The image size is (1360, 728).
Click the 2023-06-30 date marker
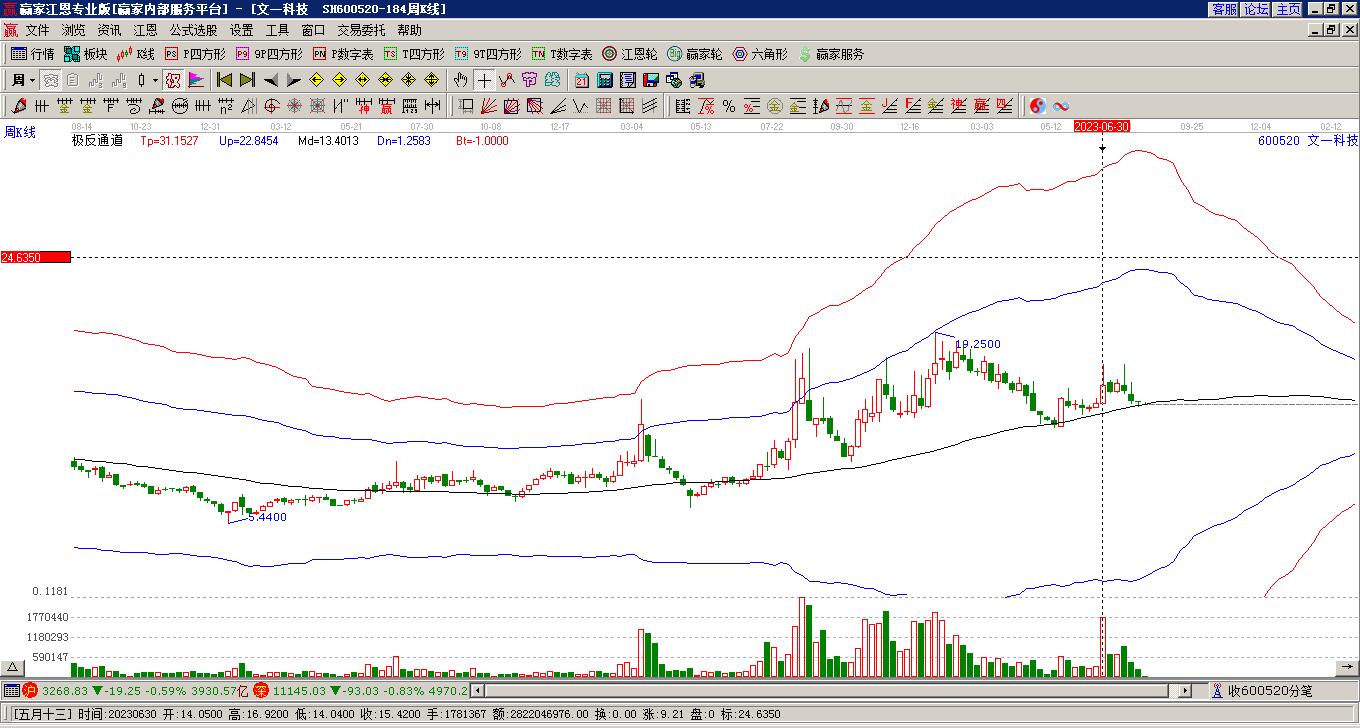(x=1102, y=126)
